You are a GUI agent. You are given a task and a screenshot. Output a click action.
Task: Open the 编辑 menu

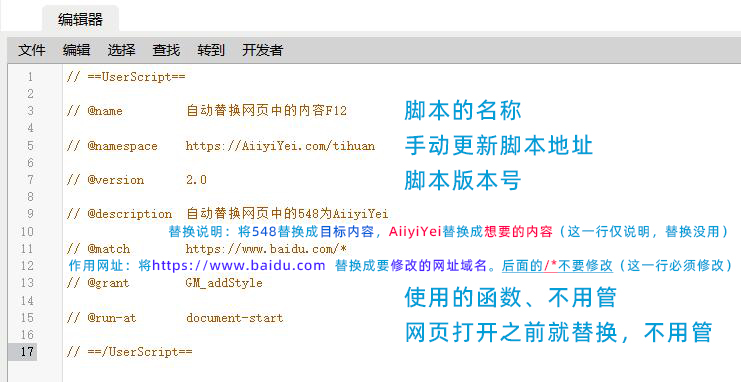point(77,50)
